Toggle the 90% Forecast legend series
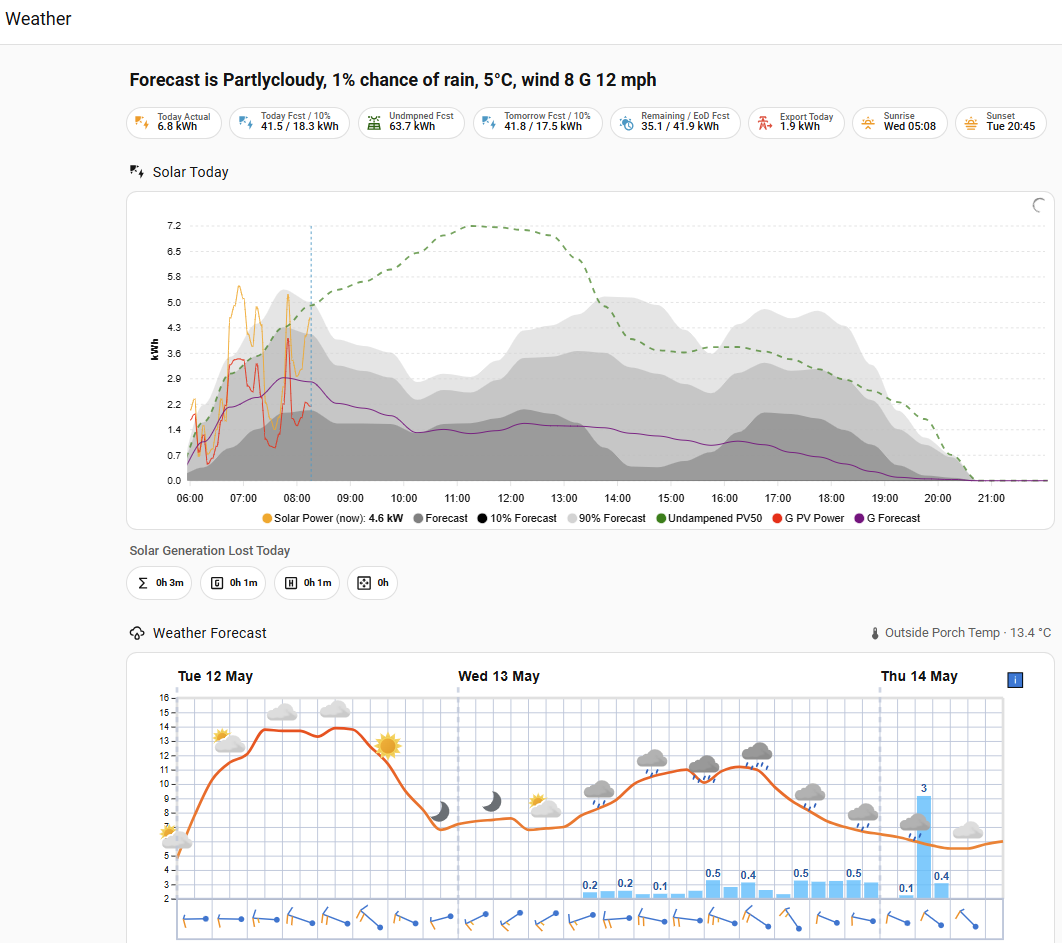 tap(607, 518)
